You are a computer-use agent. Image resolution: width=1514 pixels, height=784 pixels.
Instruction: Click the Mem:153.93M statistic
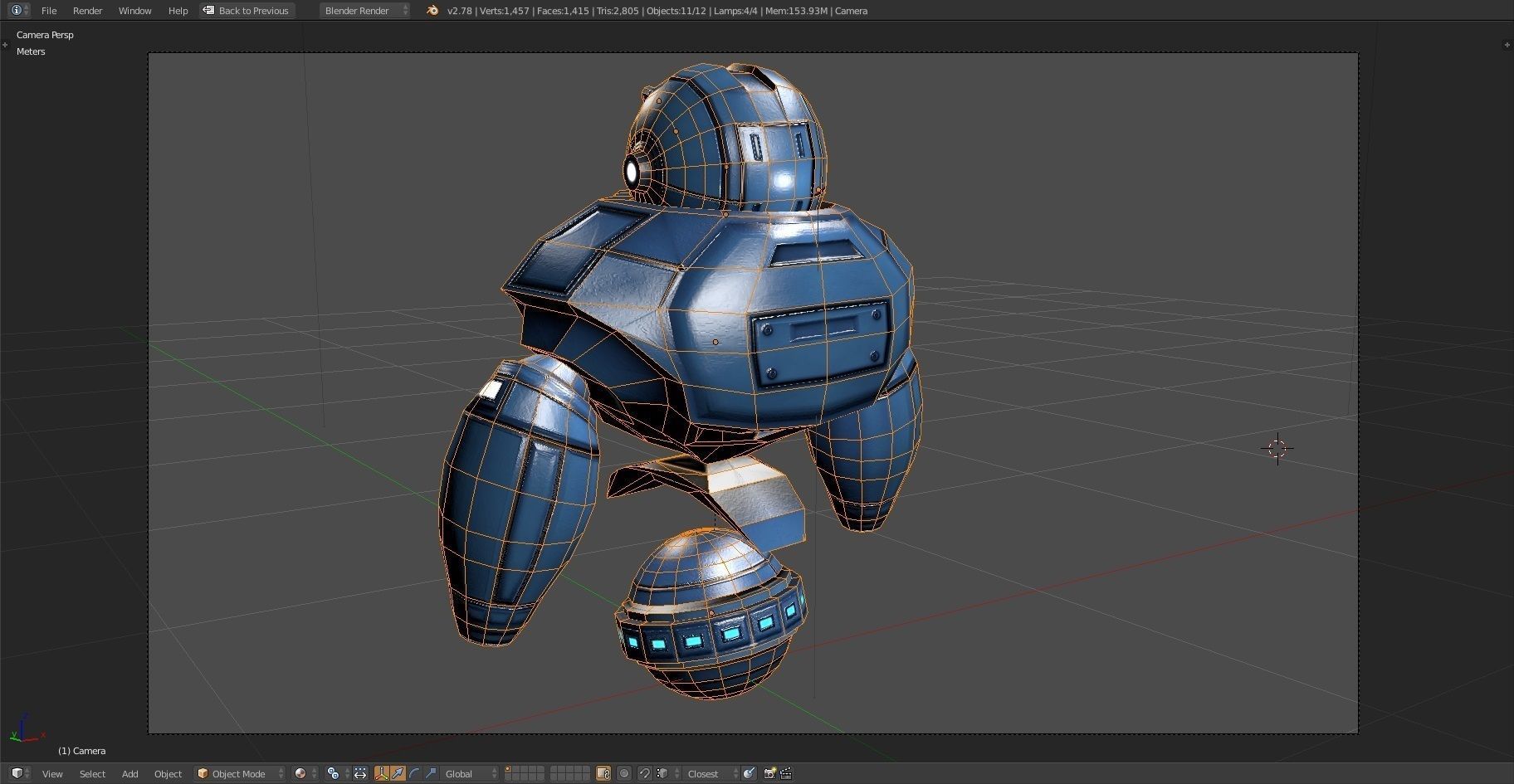coord(796,11)
